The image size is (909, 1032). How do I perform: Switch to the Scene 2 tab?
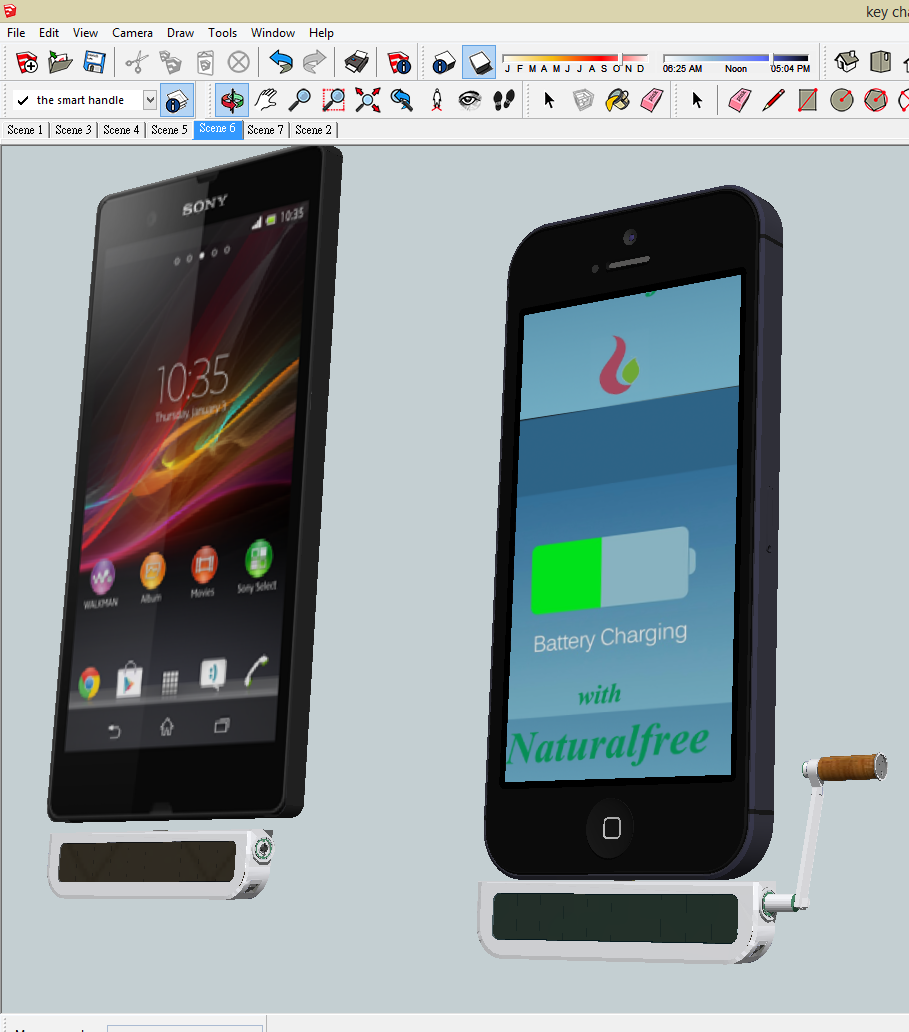(313, 130)
